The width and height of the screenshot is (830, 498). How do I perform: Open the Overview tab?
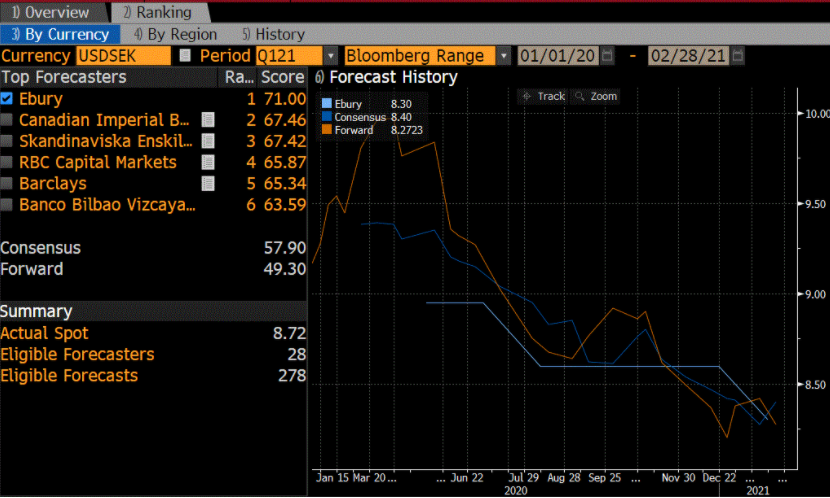(51, 12)
